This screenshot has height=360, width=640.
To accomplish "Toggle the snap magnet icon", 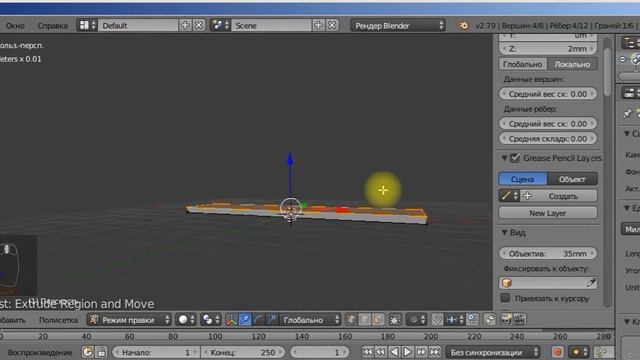I will pyautogui.click(x=437, y=320).
